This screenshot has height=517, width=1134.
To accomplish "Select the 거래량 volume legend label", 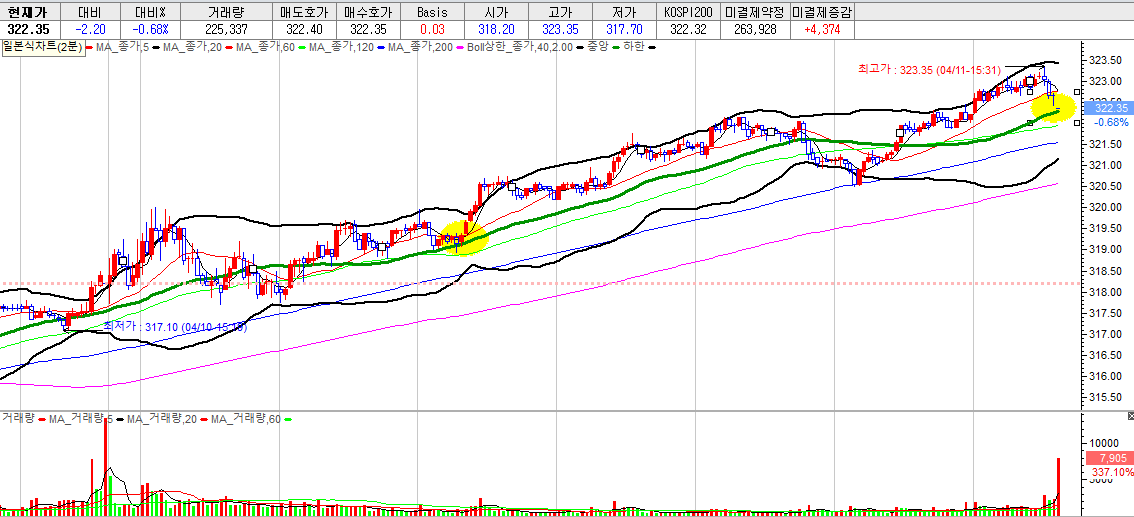I will [x=17, y=418].
